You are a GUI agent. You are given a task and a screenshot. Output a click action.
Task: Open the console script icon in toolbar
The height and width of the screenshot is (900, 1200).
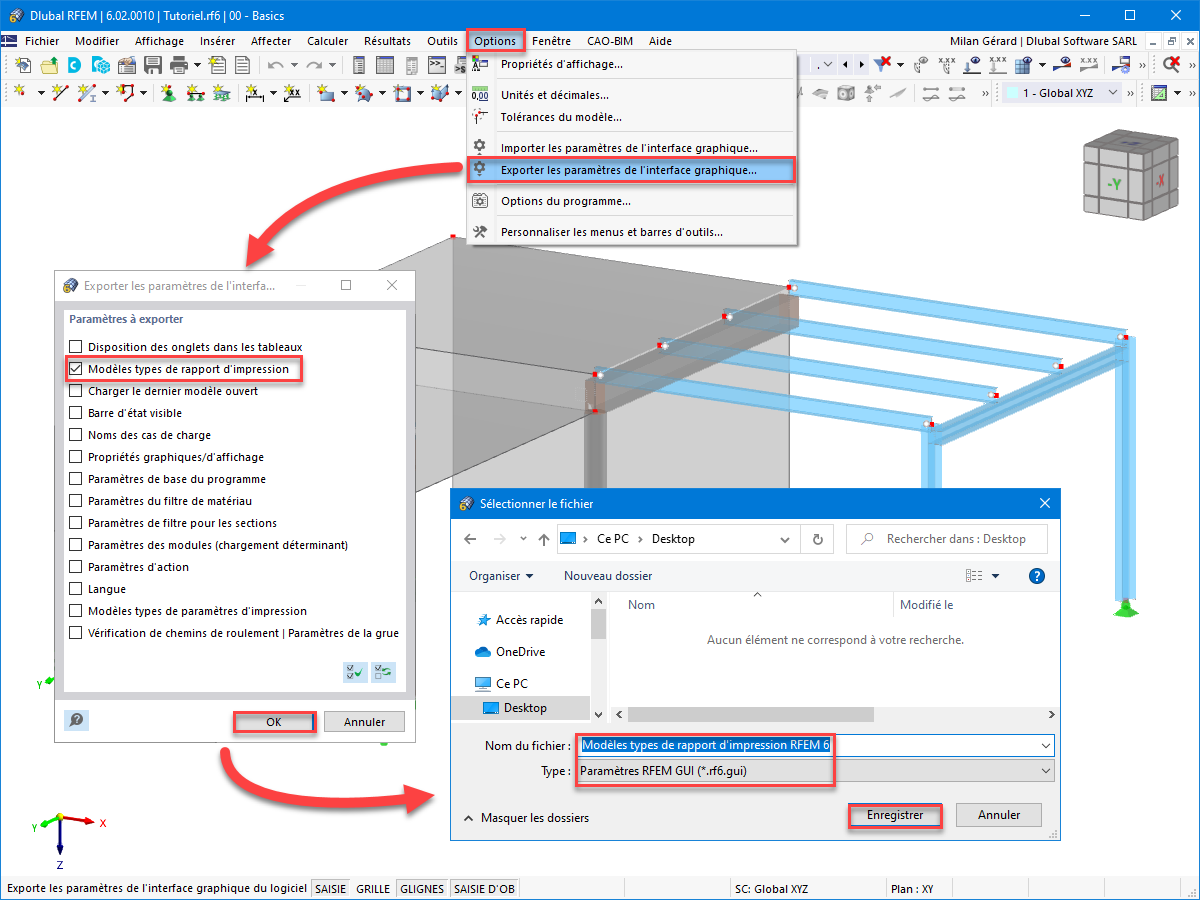pyautogui.click(x=436, y=65)
